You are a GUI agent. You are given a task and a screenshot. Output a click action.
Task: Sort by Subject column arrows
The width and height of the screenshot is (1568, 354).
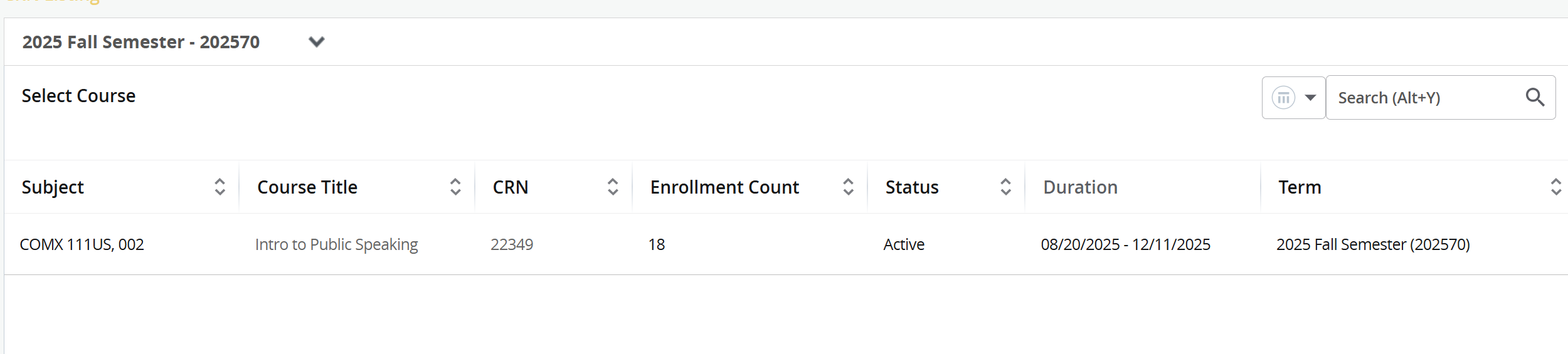[220, 187]
